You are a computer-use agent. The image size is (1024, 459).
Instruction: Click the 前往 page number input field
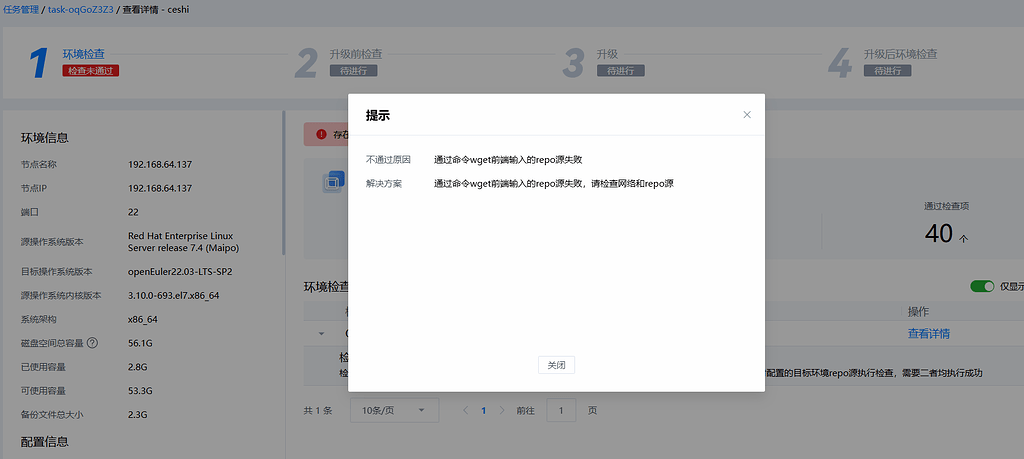coord(561,410)
